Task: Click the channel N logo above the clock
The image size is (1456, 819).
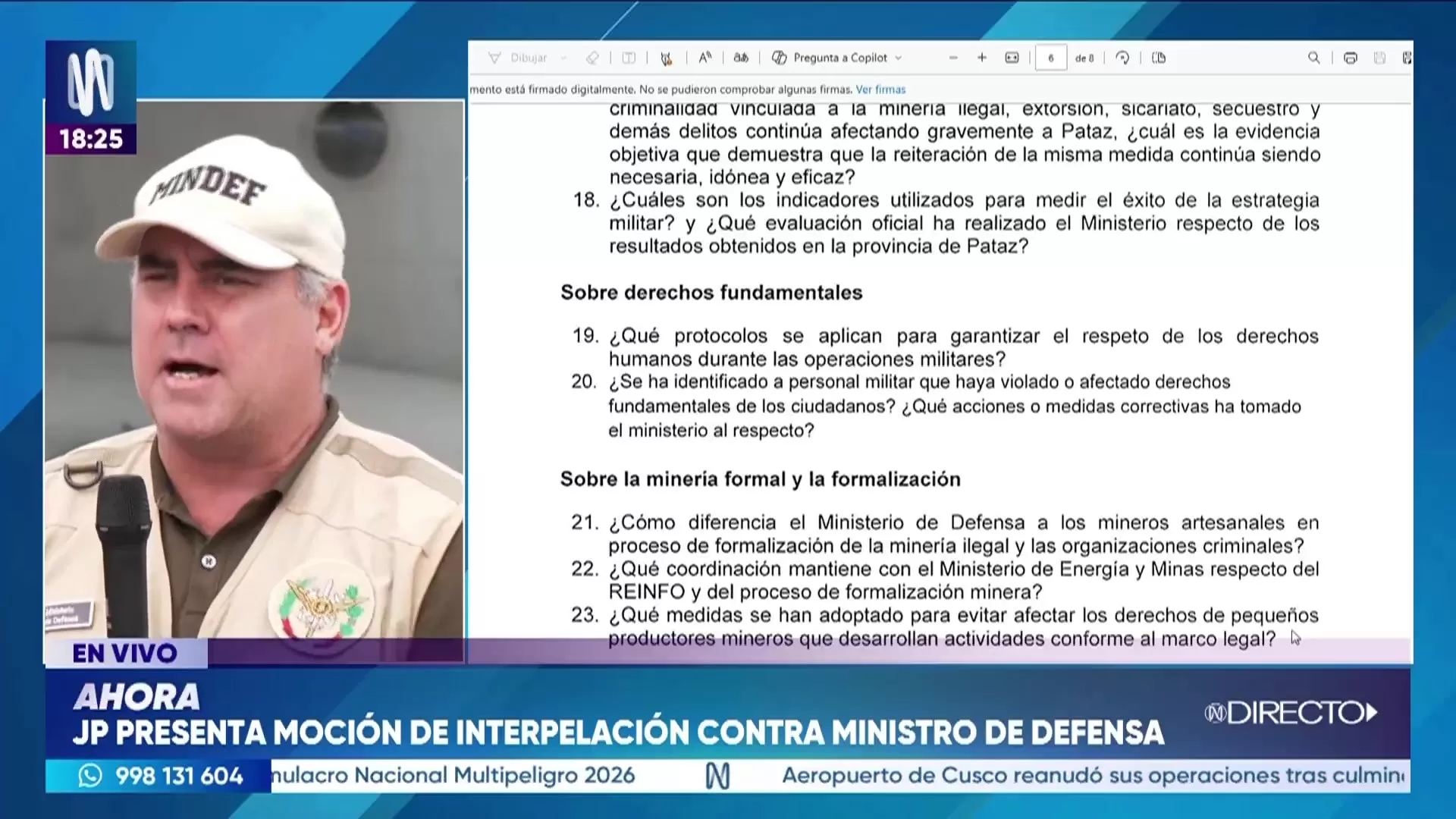Action: point(91,82)
